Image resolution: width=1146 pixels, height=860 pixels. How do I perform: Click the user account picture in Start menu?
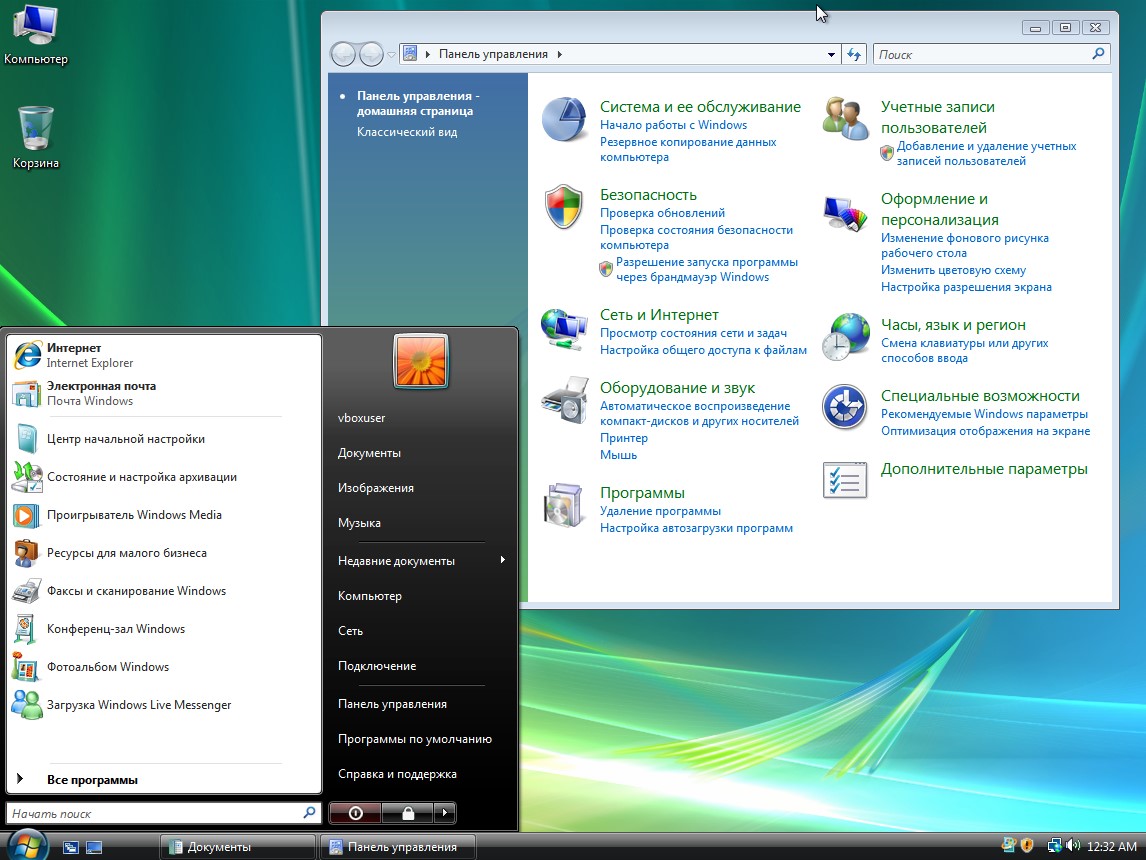tap(420, 361)
